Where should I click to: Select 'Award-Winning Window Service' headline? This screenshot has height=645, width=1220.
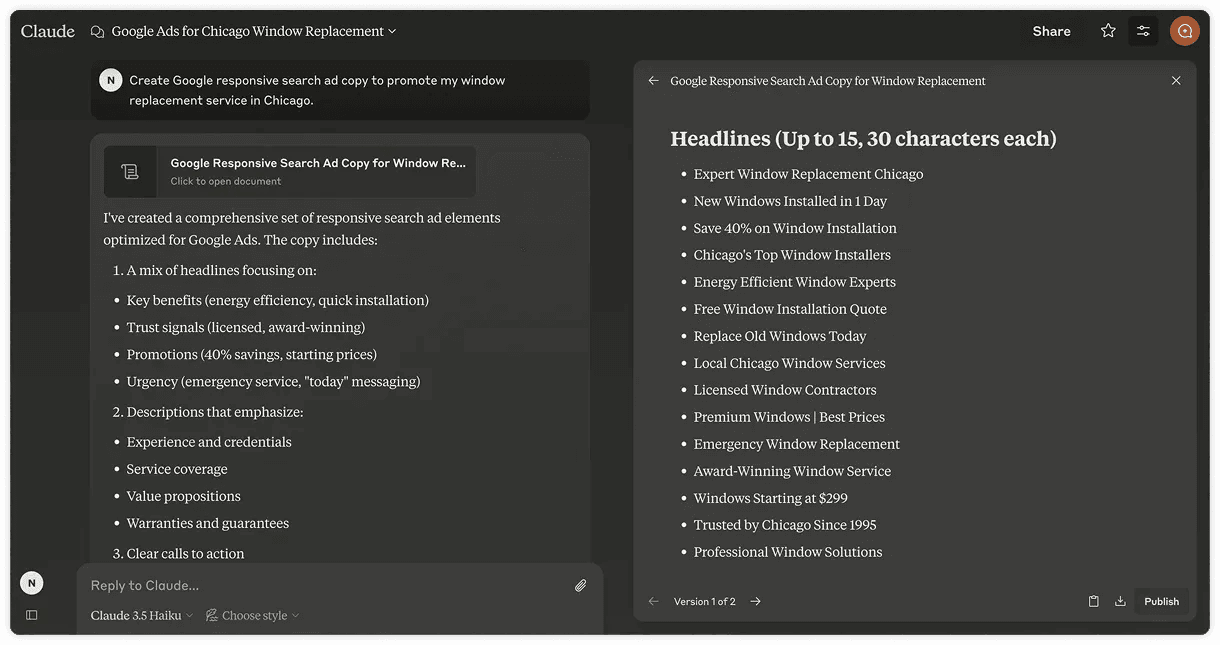coord(792,471)
